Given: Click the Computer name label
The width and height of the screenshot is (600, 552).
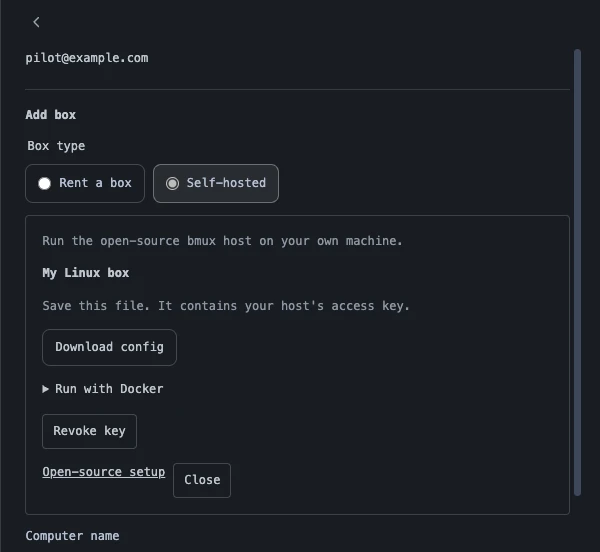Looking at the screenshot, I should (x=72, y=536).
